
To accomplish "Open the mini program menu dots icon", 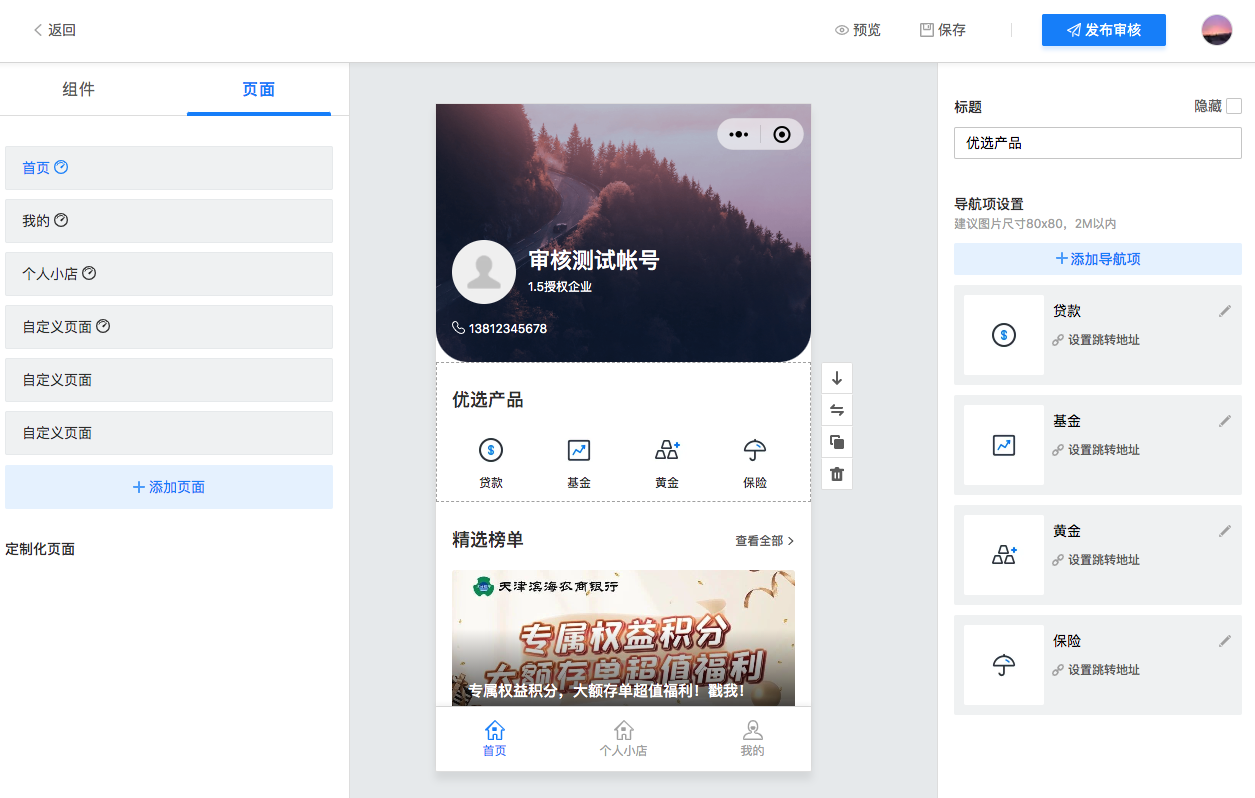I will [739, 134].
